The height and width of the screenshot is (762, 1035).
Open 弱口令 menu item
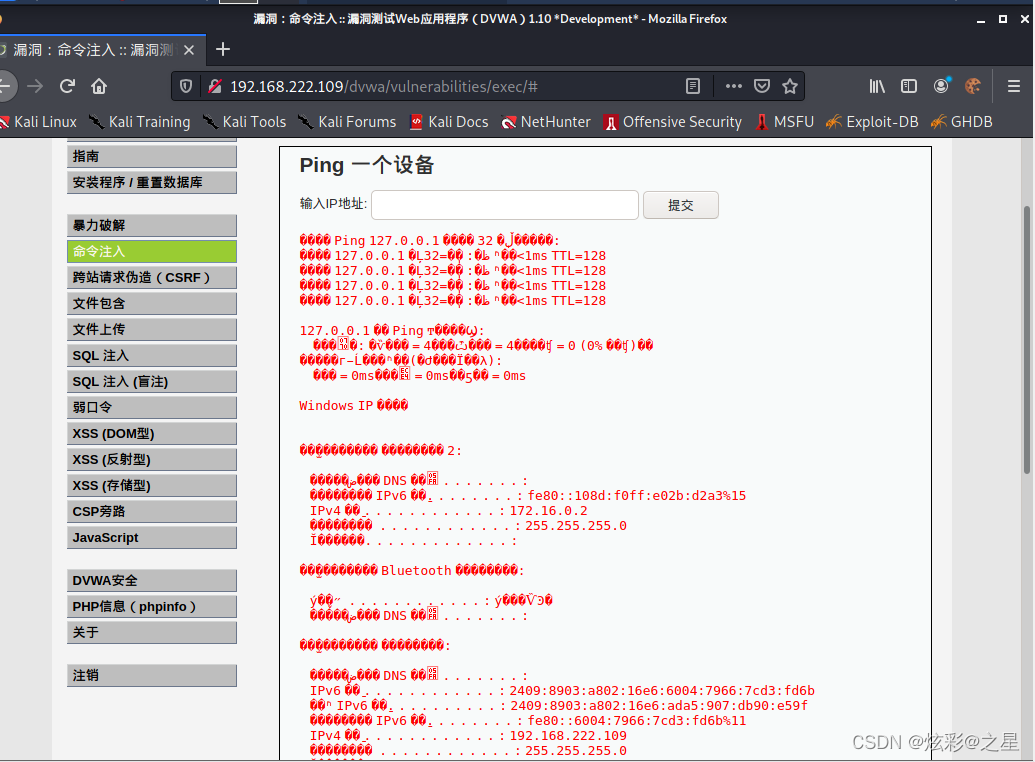click(x=152, y=407)
